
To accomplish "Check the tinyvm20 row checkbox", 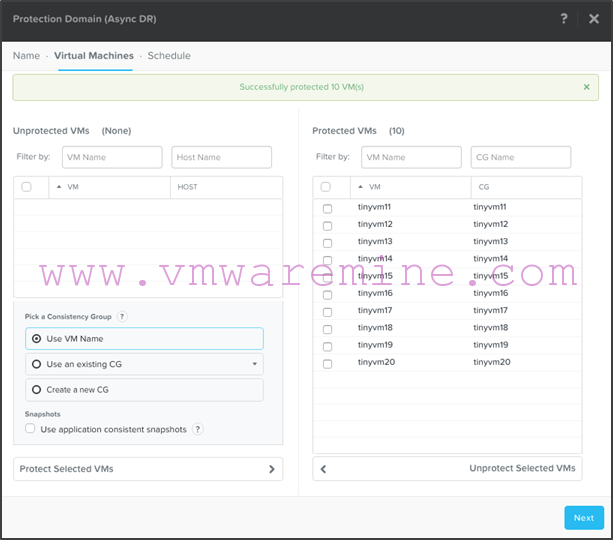I will coord(328,364).
